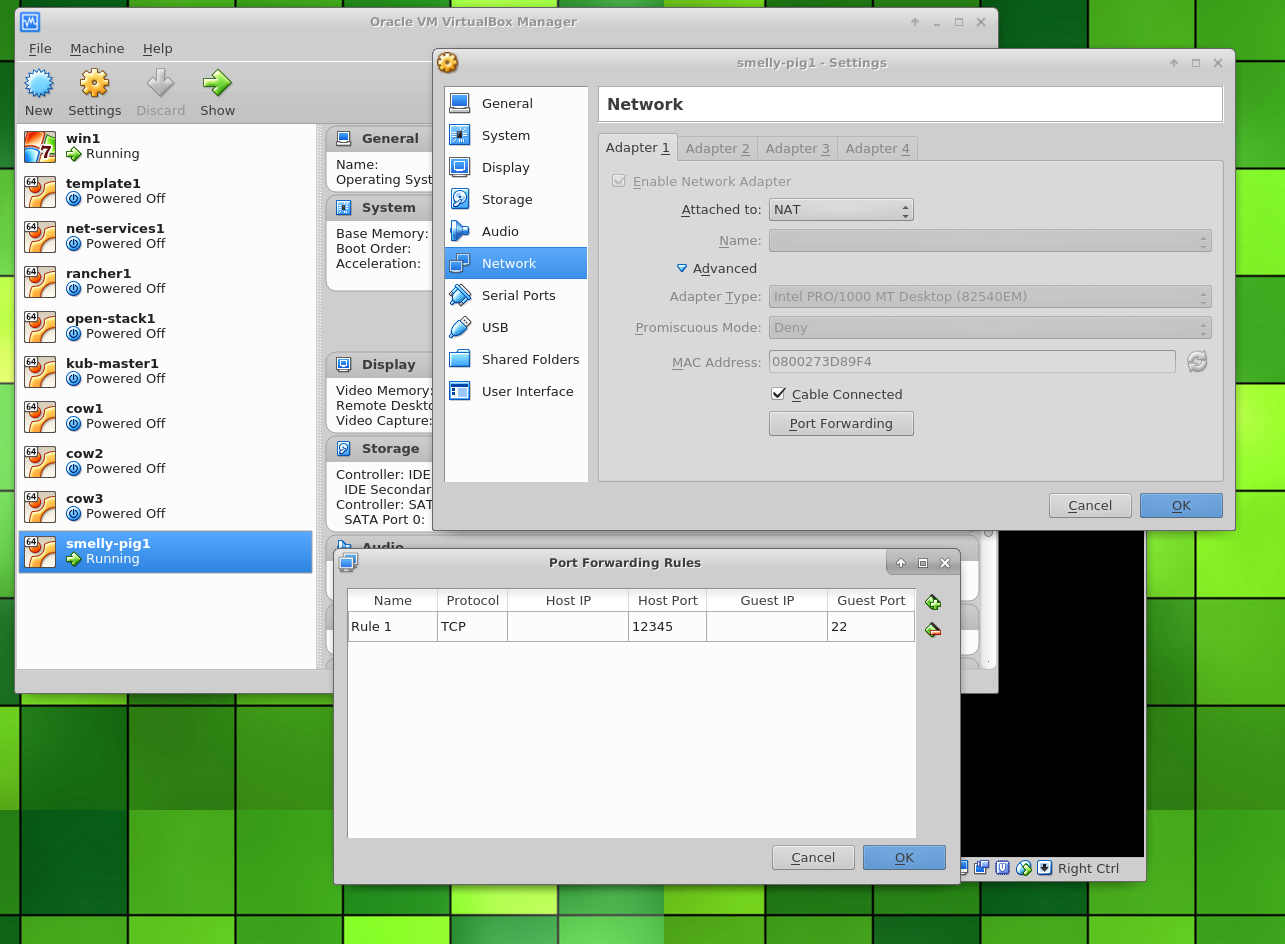The width and height of the screenshot is (1285, 944).
Task: Open the Promiscuous Mode dropdown
Action: [x=990, y=328]
